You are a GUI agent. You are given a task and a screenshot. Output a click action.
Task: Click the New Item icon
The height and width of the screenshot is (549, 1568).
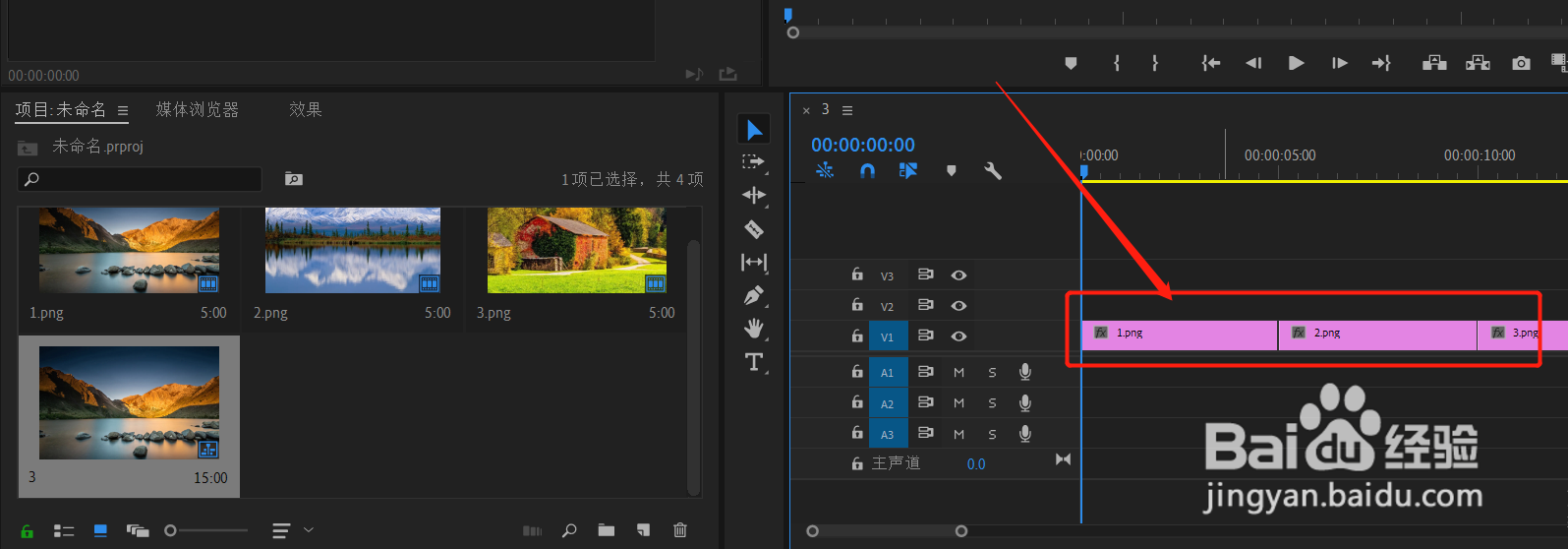643,531
